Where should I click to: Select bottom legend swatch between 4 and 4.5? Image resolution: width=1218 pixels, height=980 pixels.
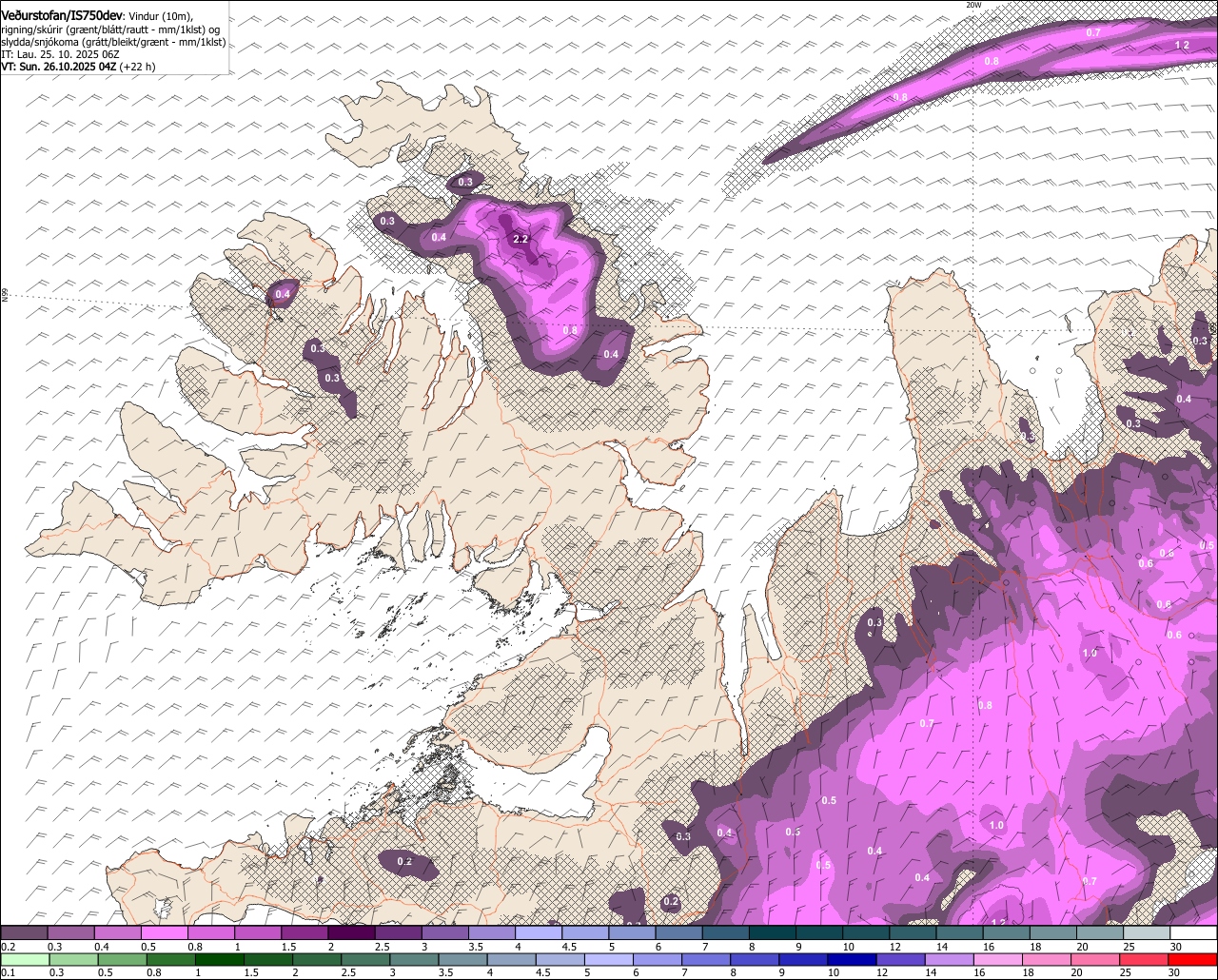click(x=514, y=959)
